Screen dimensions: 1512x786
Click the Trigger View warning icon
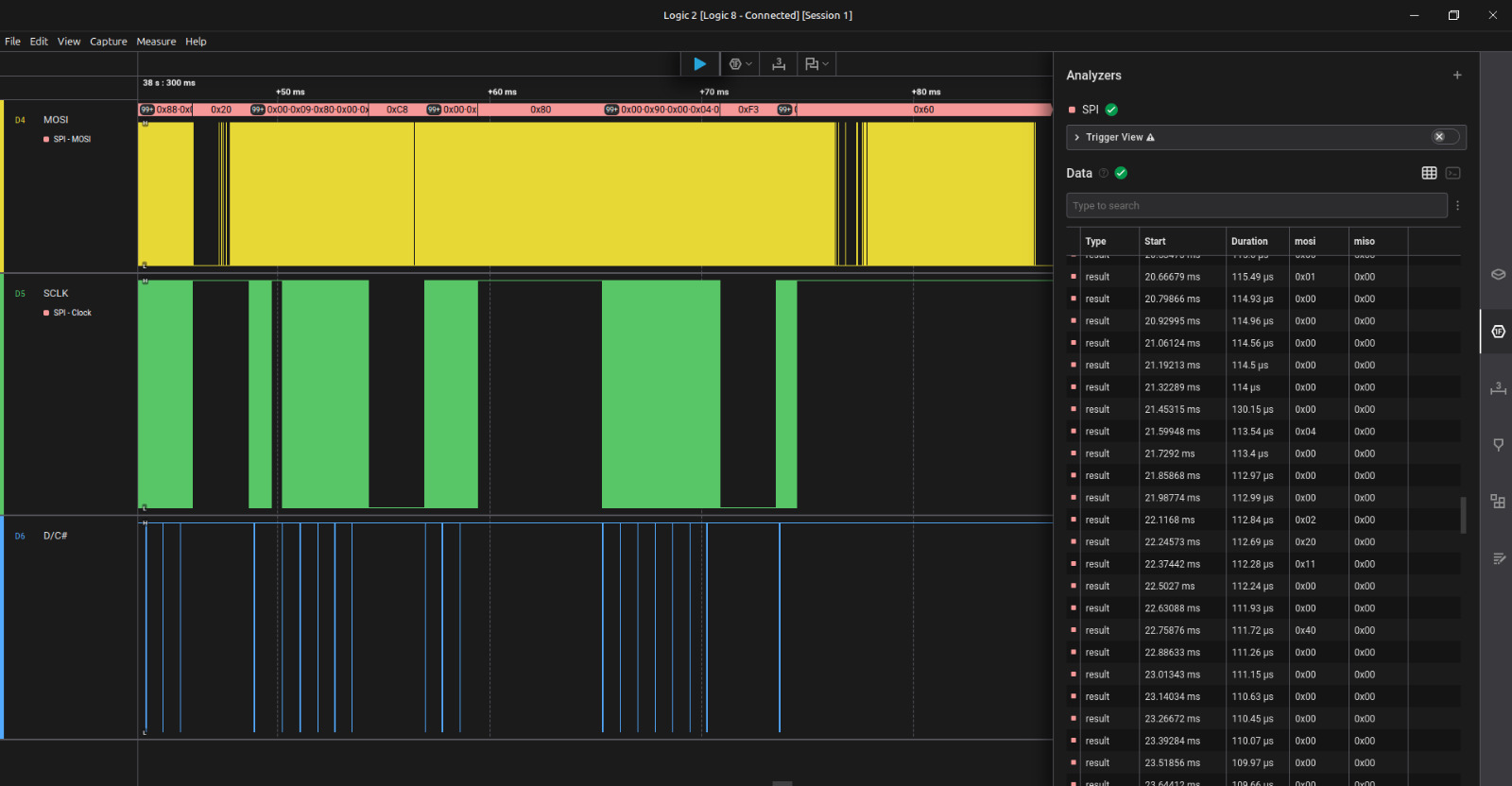tap(1150, 138)
